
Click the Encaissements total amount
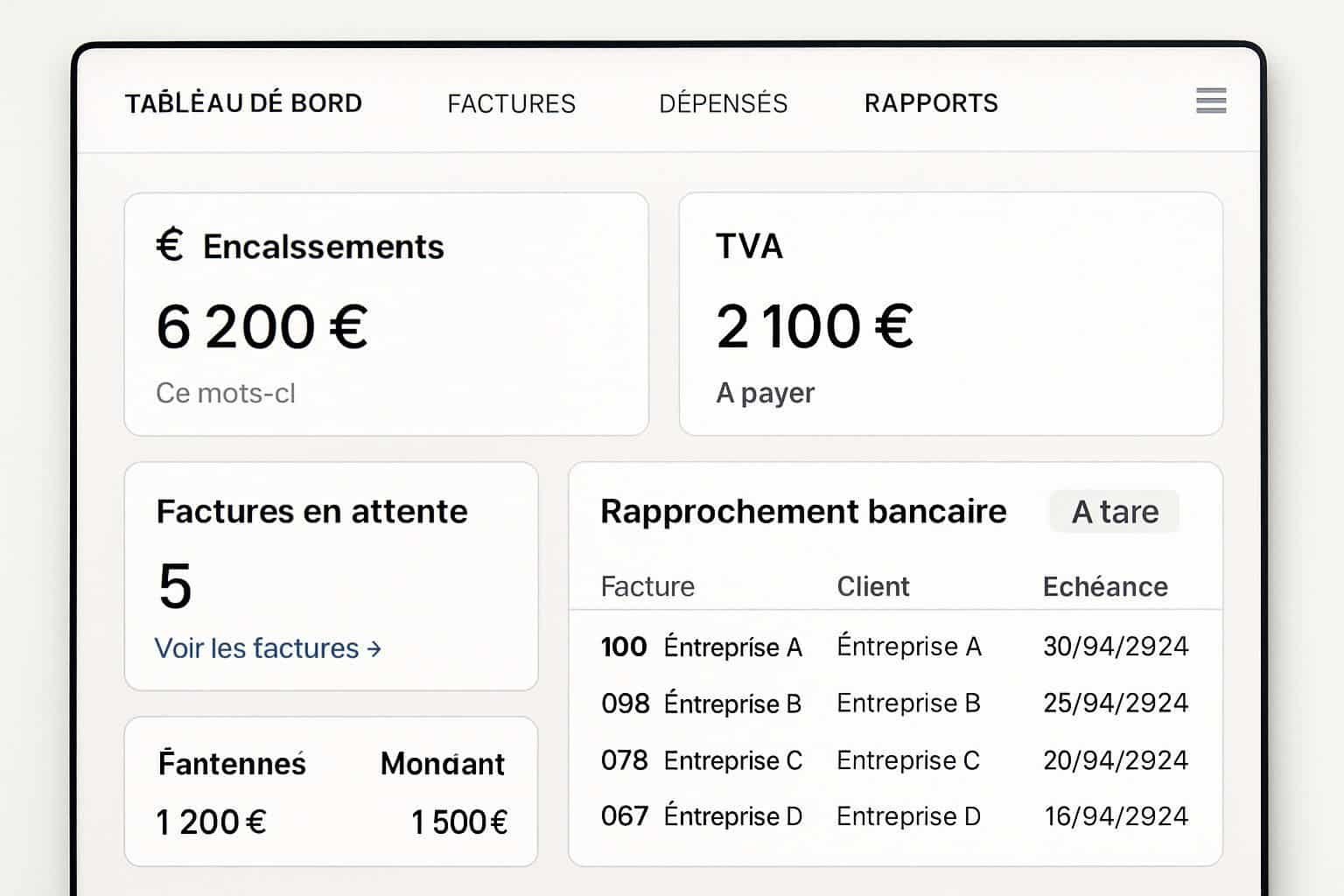262,325
